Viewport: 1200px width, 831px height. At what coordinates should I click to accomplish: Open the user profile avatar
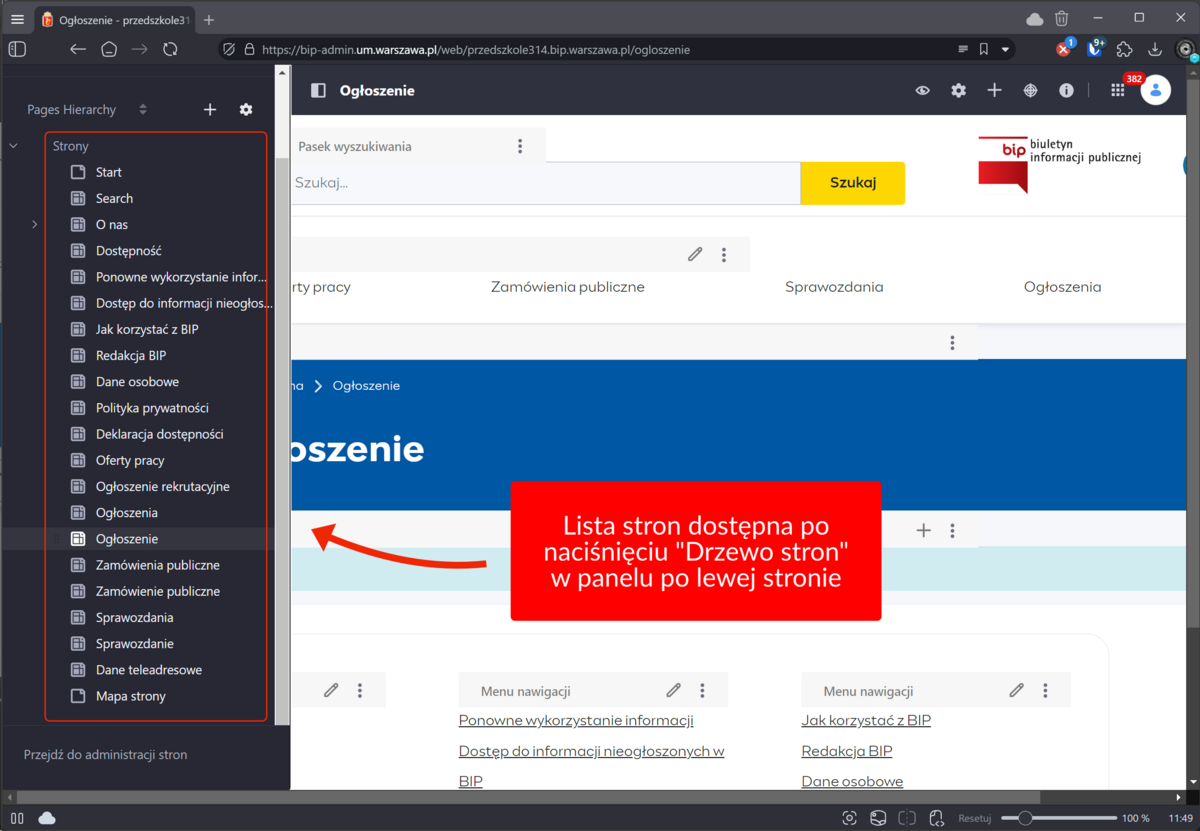pyautogui.click(x=1155, y=91)
